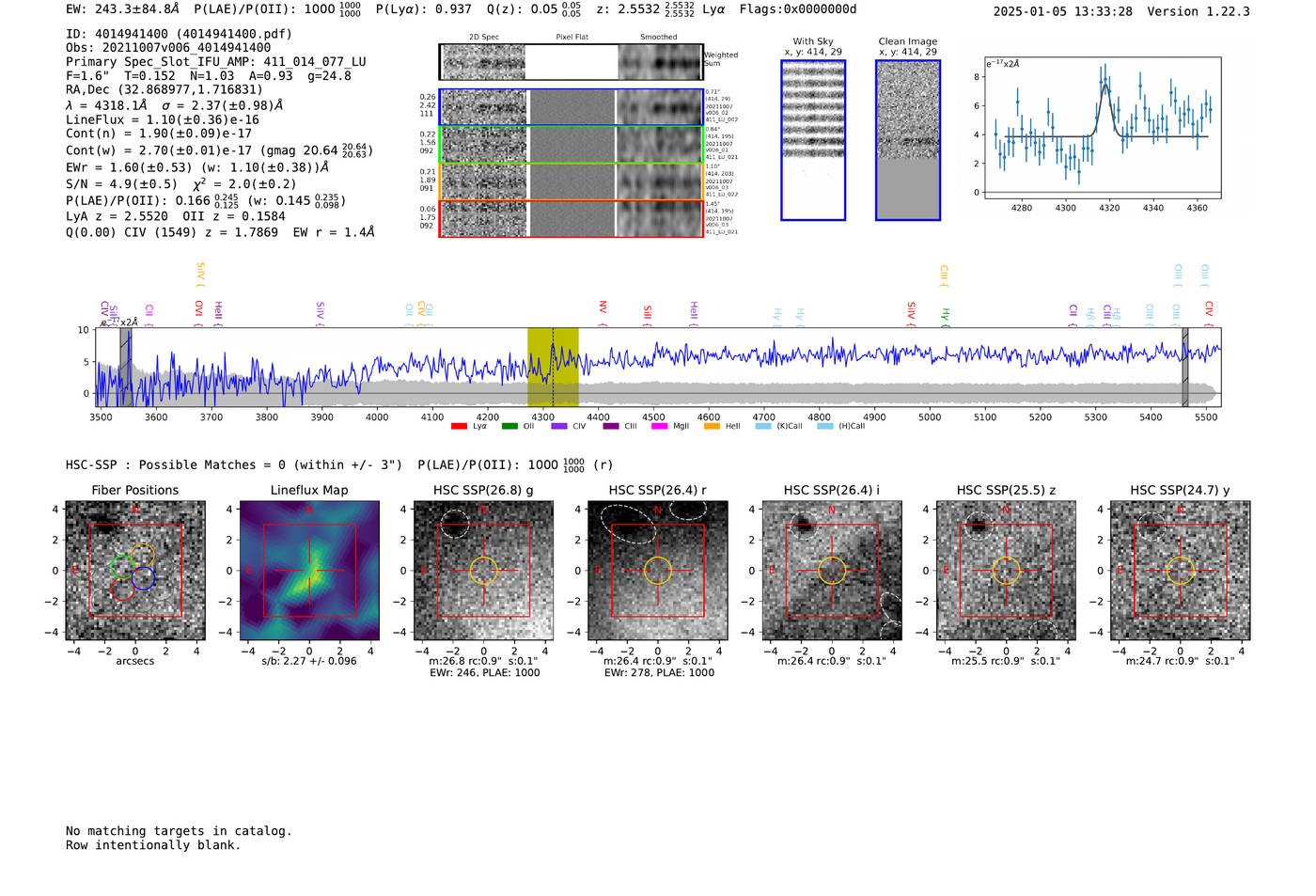Click the orange fiber circle in Fiber Positions
The width and height of the screenshot is (1316, 896).
[142, 556]
